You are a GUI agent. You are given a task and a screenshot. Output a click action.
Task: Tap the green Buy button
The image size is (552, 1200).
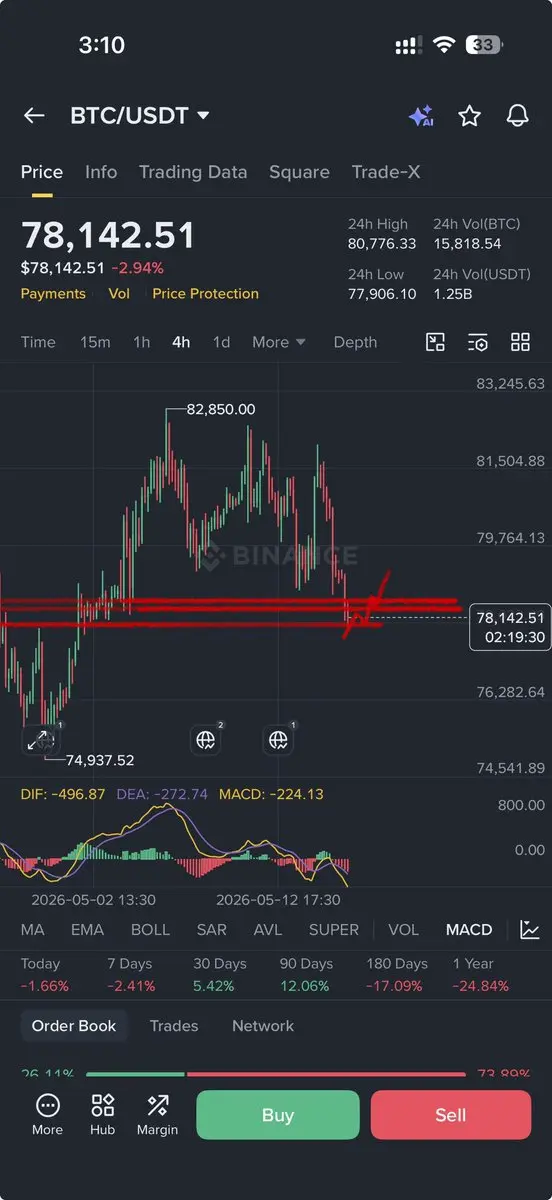click(x=278, y=1115)
